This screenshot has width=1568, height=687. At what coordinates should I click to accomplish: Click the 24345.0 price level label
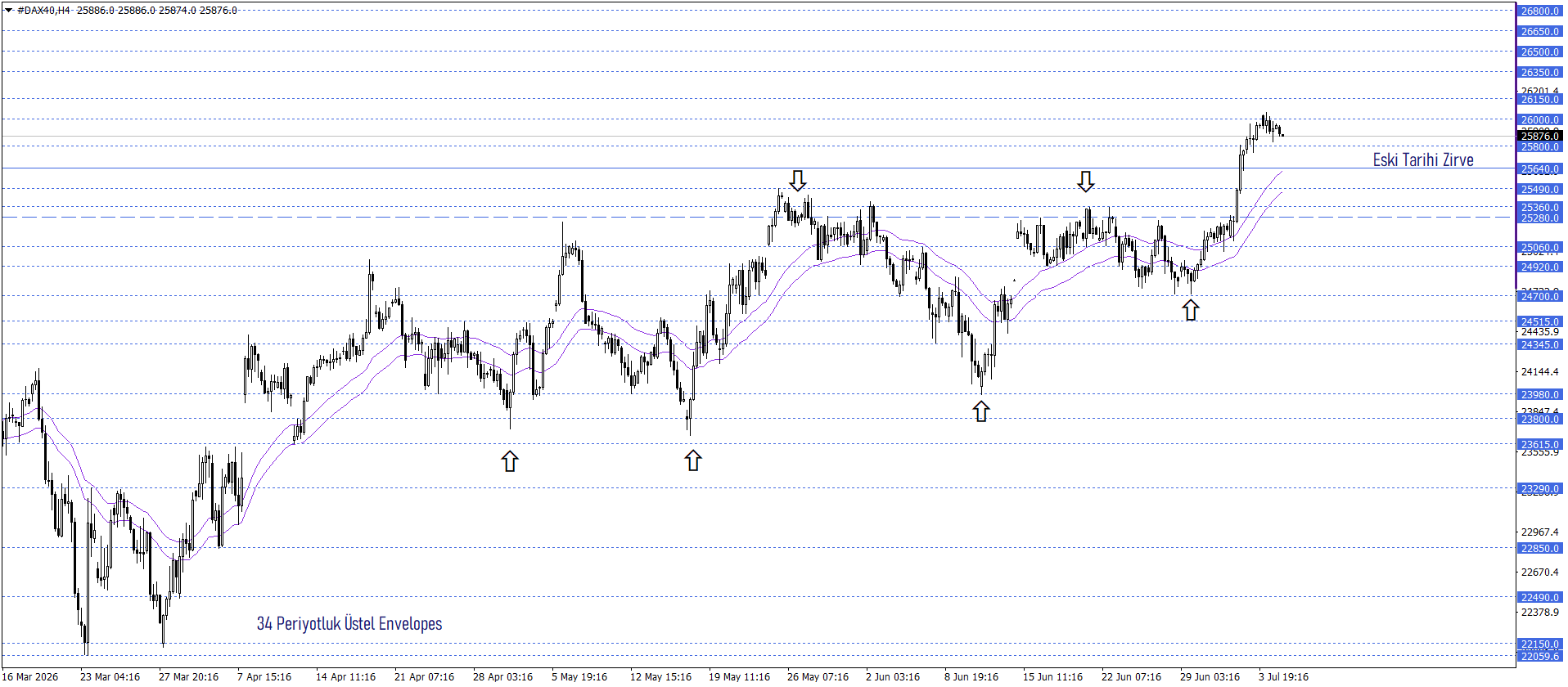coord(1540,344)
